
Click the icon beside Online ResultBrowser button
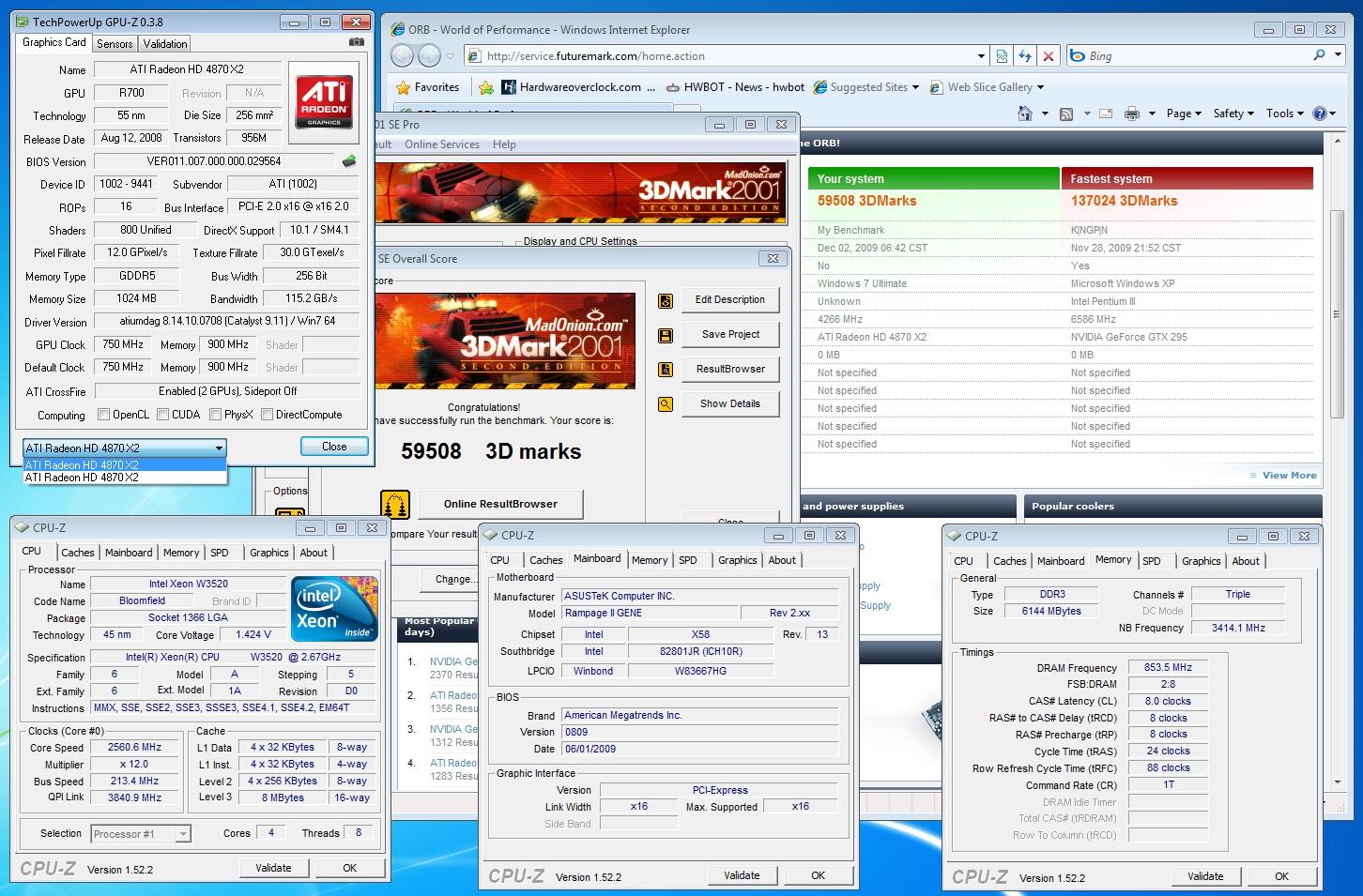[395, 504]
